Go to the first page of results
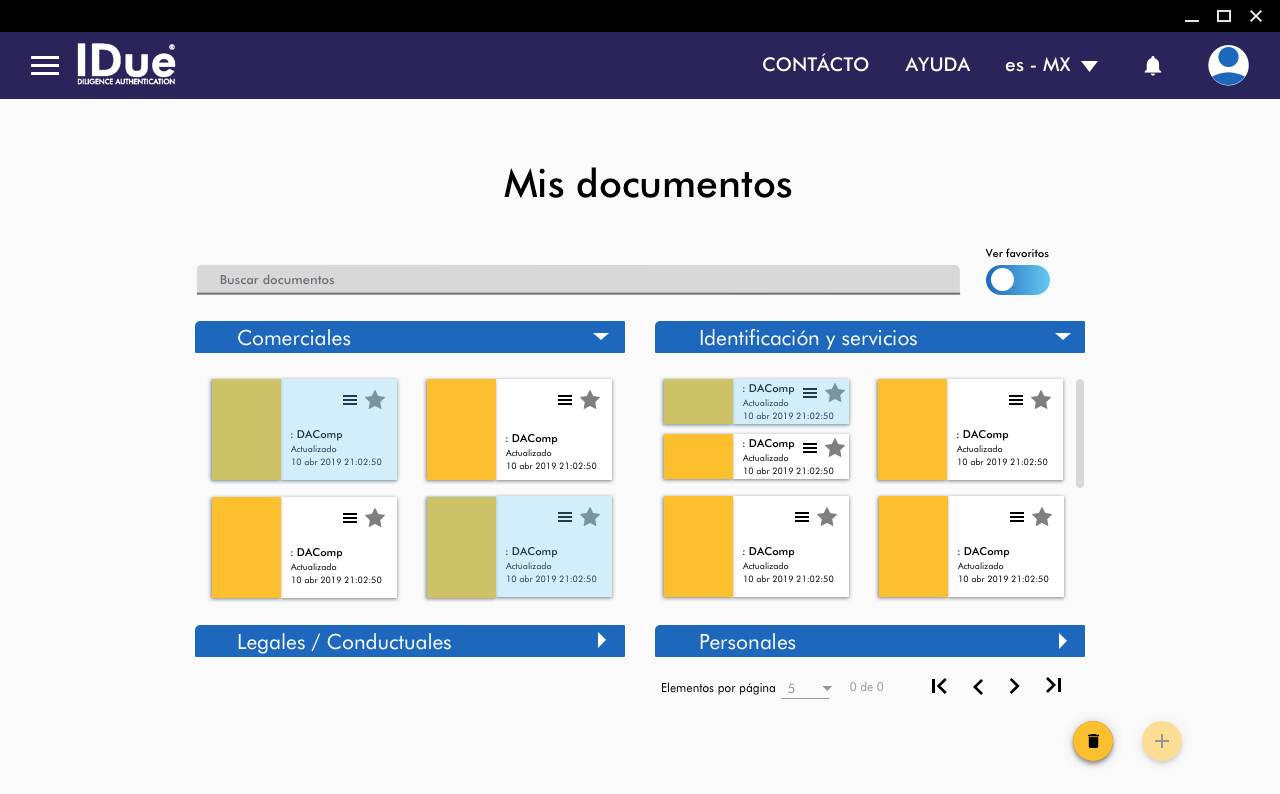The image size is (1280, 794). 939,685
